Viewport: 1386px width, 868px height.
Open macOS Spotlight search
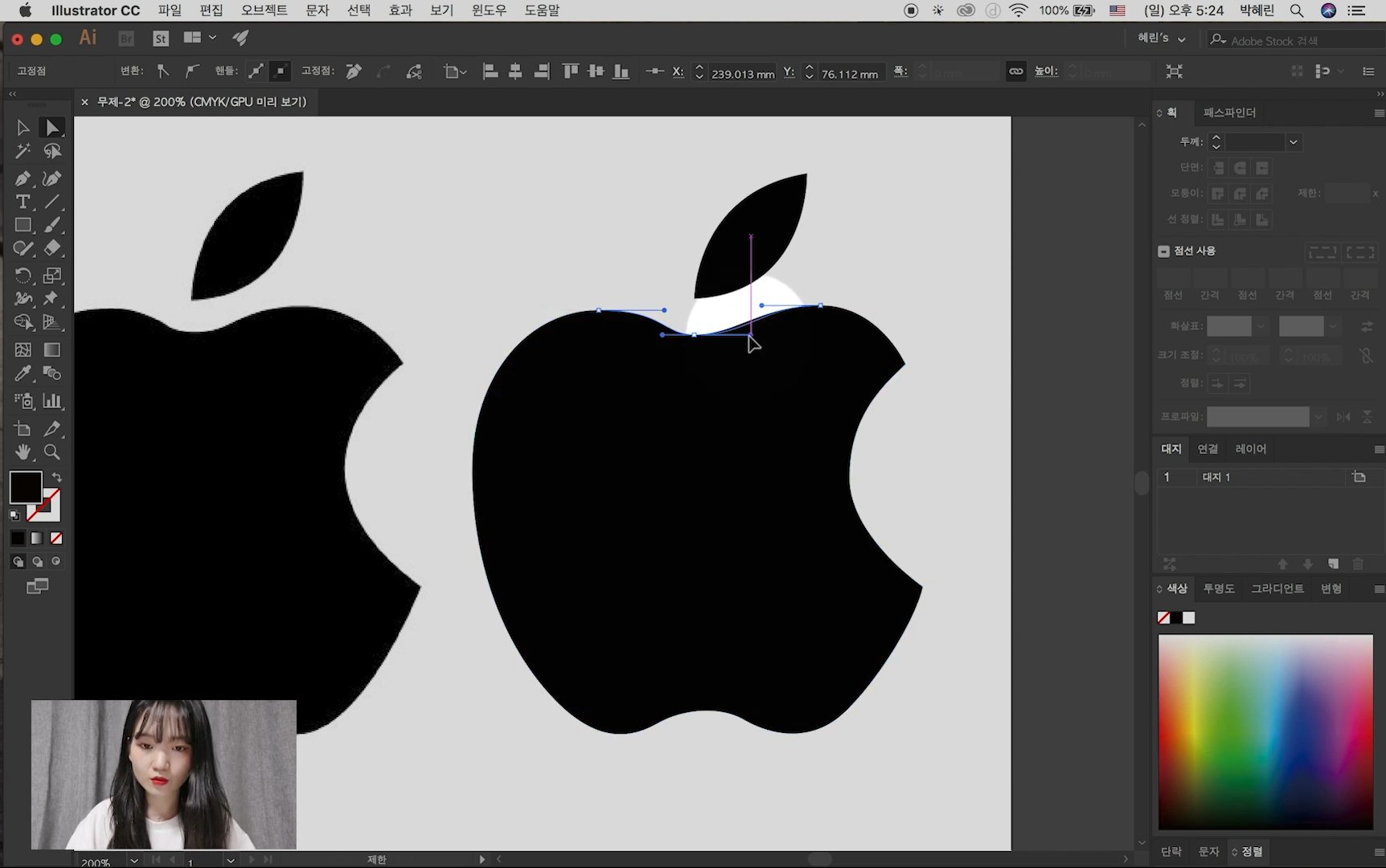pos(1296,10)
